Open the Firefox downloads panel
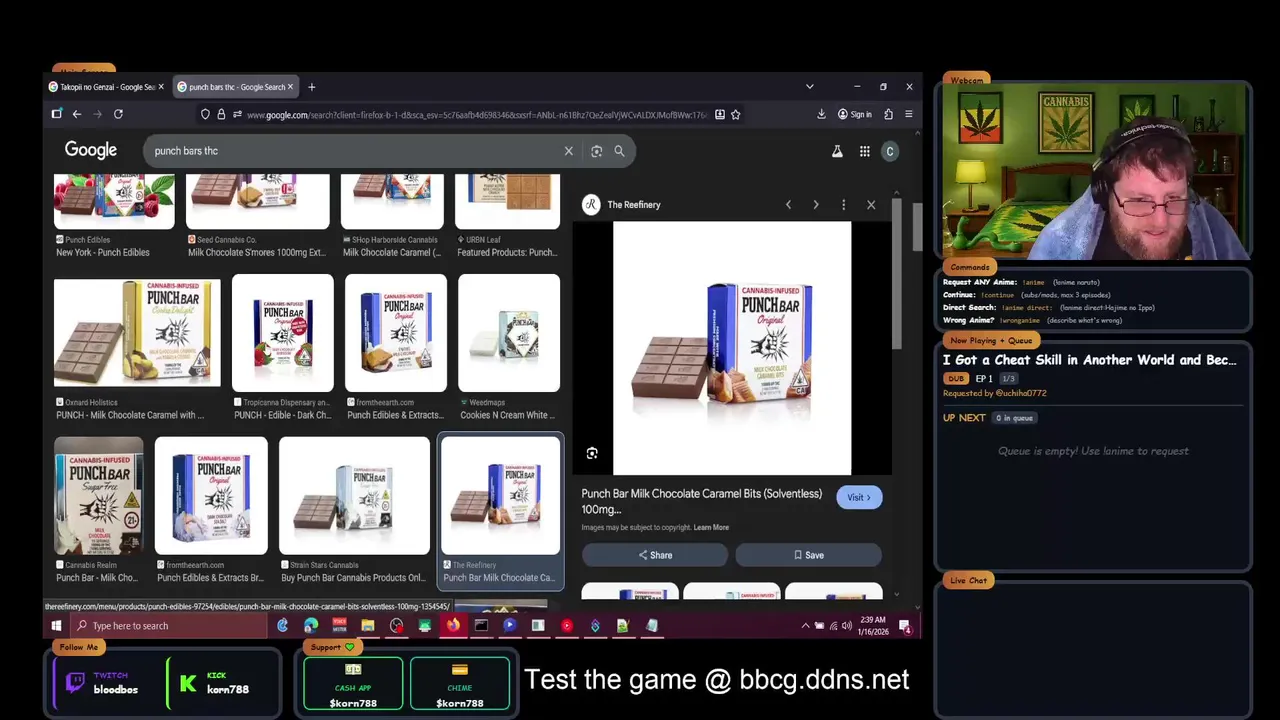Viewport: 1280px width, 720px height. click(x=821, y=115)
